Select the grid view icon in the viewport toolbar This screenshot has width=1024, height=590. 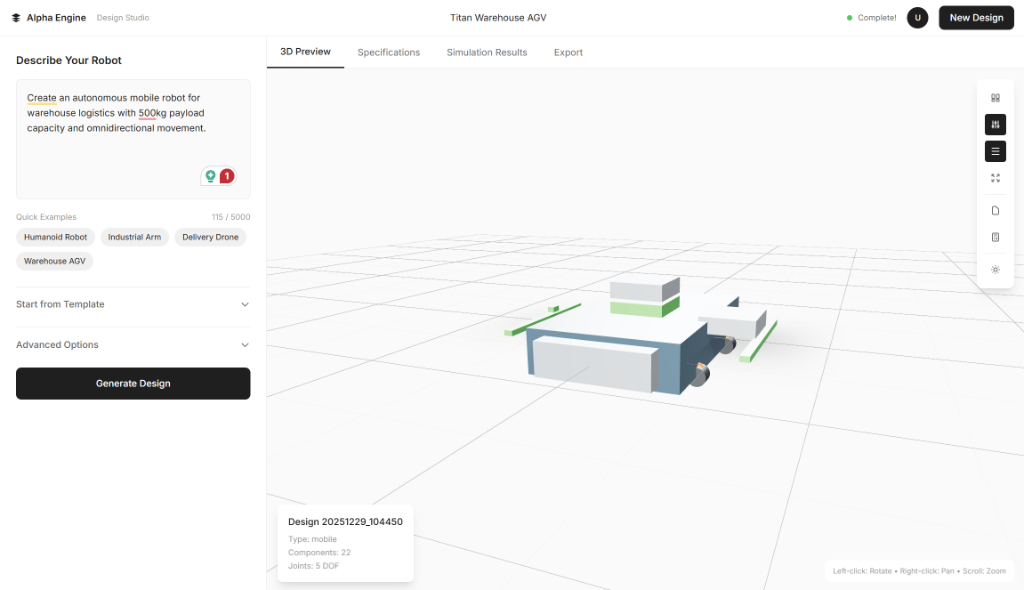click(995, 97)
